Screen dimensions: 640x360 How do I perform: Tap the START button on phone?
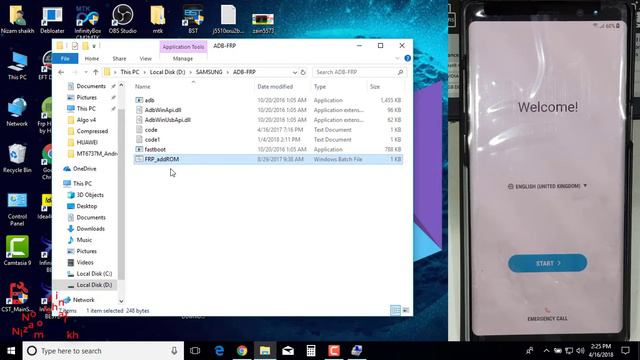click(x=547, y=263)
